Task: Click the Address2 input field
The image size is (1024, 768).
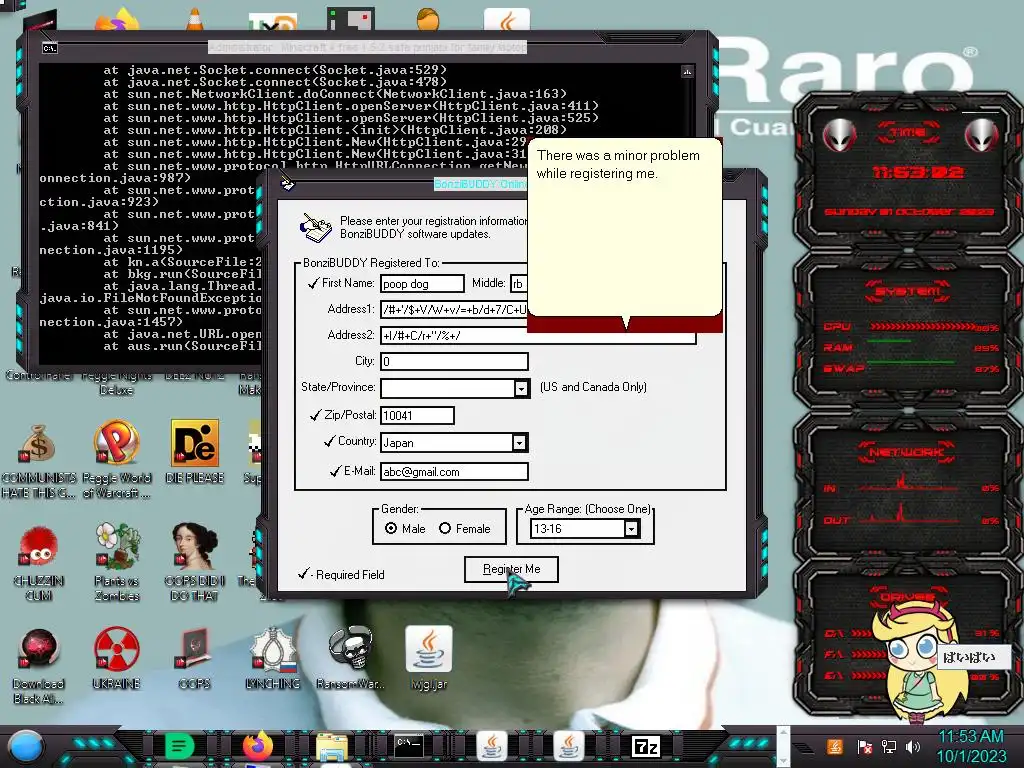Action: click(538, 336)
